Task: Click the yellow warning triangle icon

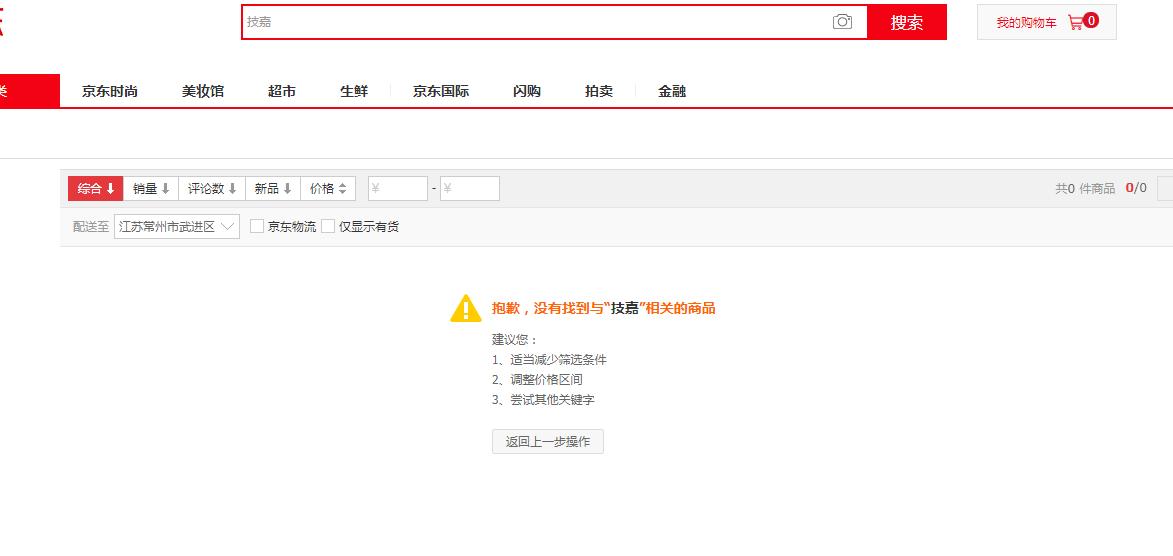Action: [465, 308]
